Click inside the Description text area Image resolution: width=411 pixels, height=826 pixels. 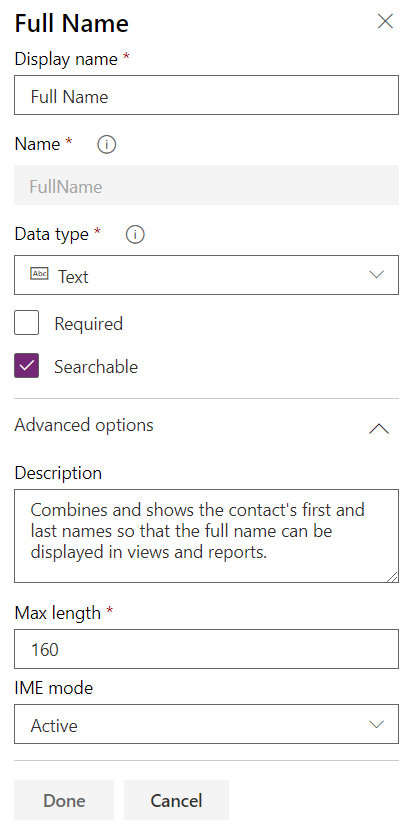coord(206,536)
